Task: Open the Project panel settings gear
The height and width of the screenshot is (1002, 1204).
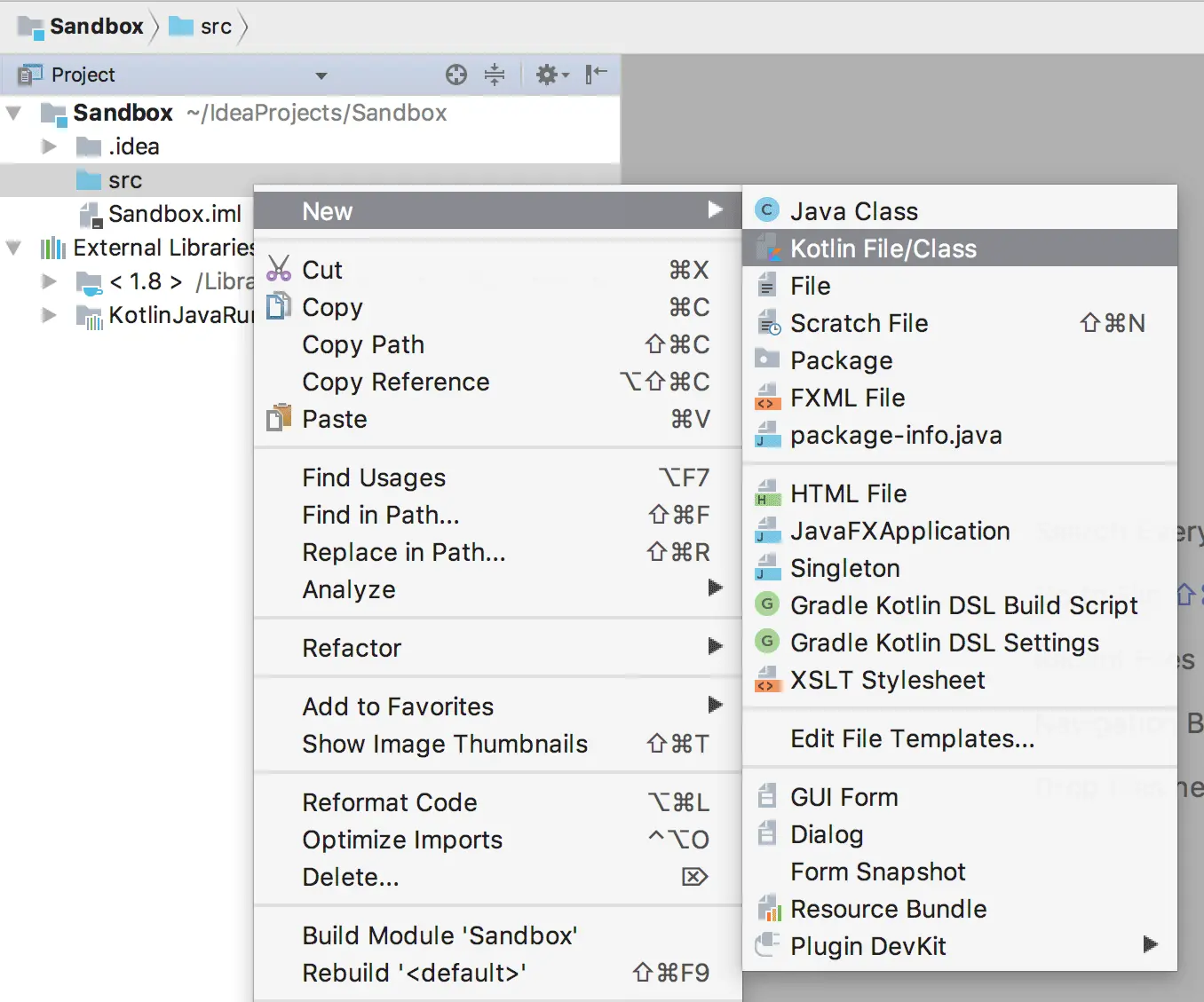Action: (x=552, y=75)
